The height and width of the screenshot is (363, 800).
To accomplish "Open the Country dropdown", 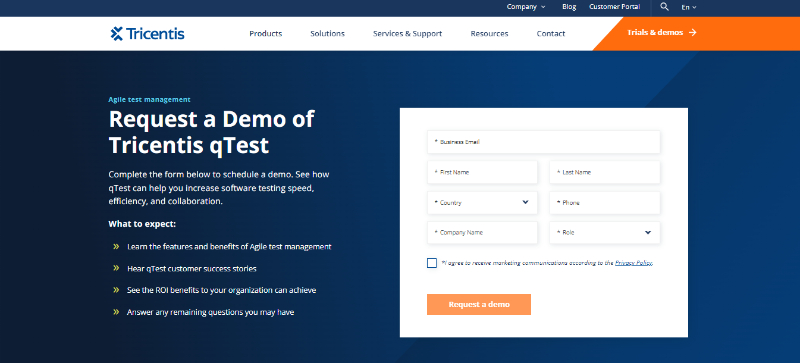I will pos(482,203).
